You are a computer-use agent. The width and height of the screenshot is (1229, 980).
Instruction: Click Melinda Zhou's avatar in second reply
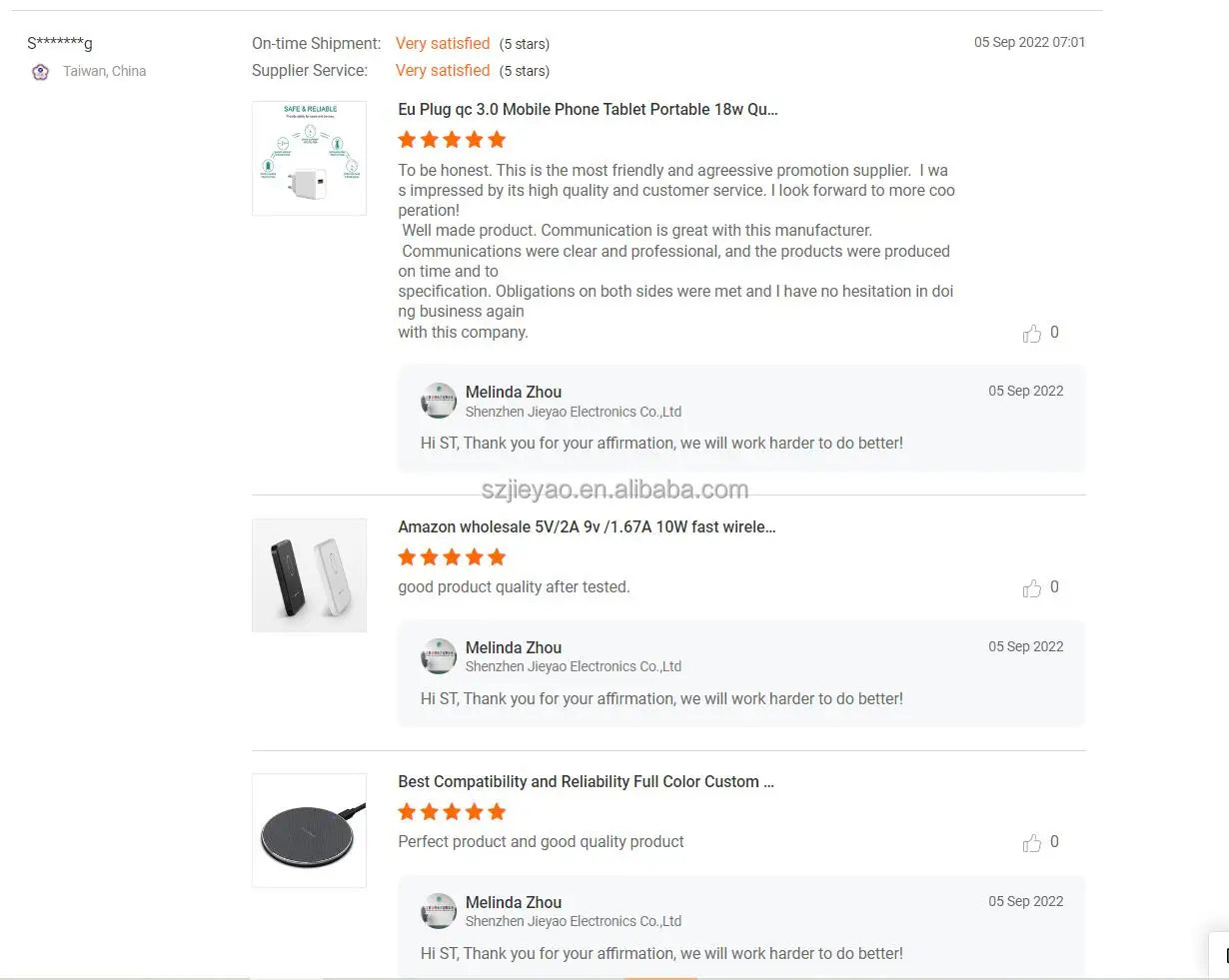pyautogui.click(x=439, y=656)
